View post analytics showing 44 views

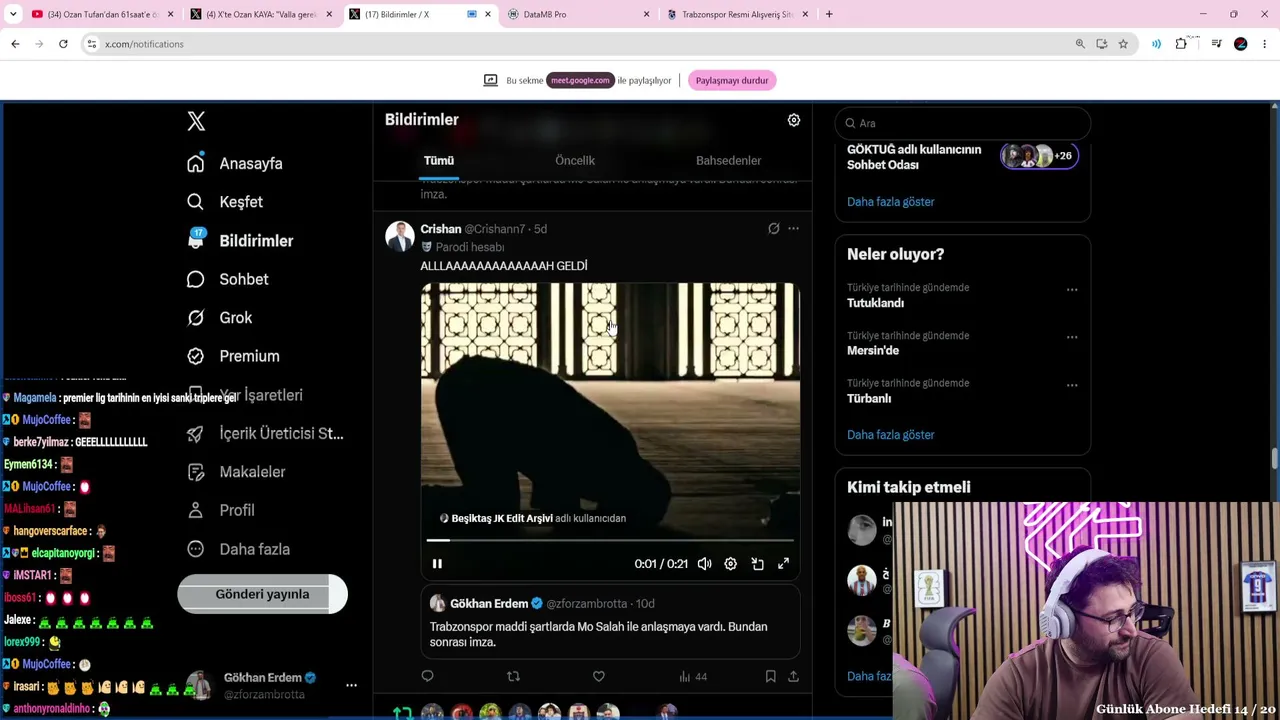click(693, 677)
